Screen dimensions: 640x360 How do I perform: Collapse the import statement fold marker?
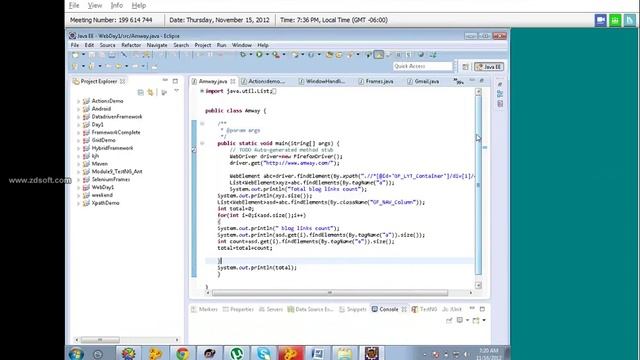(x=202, y=91)
